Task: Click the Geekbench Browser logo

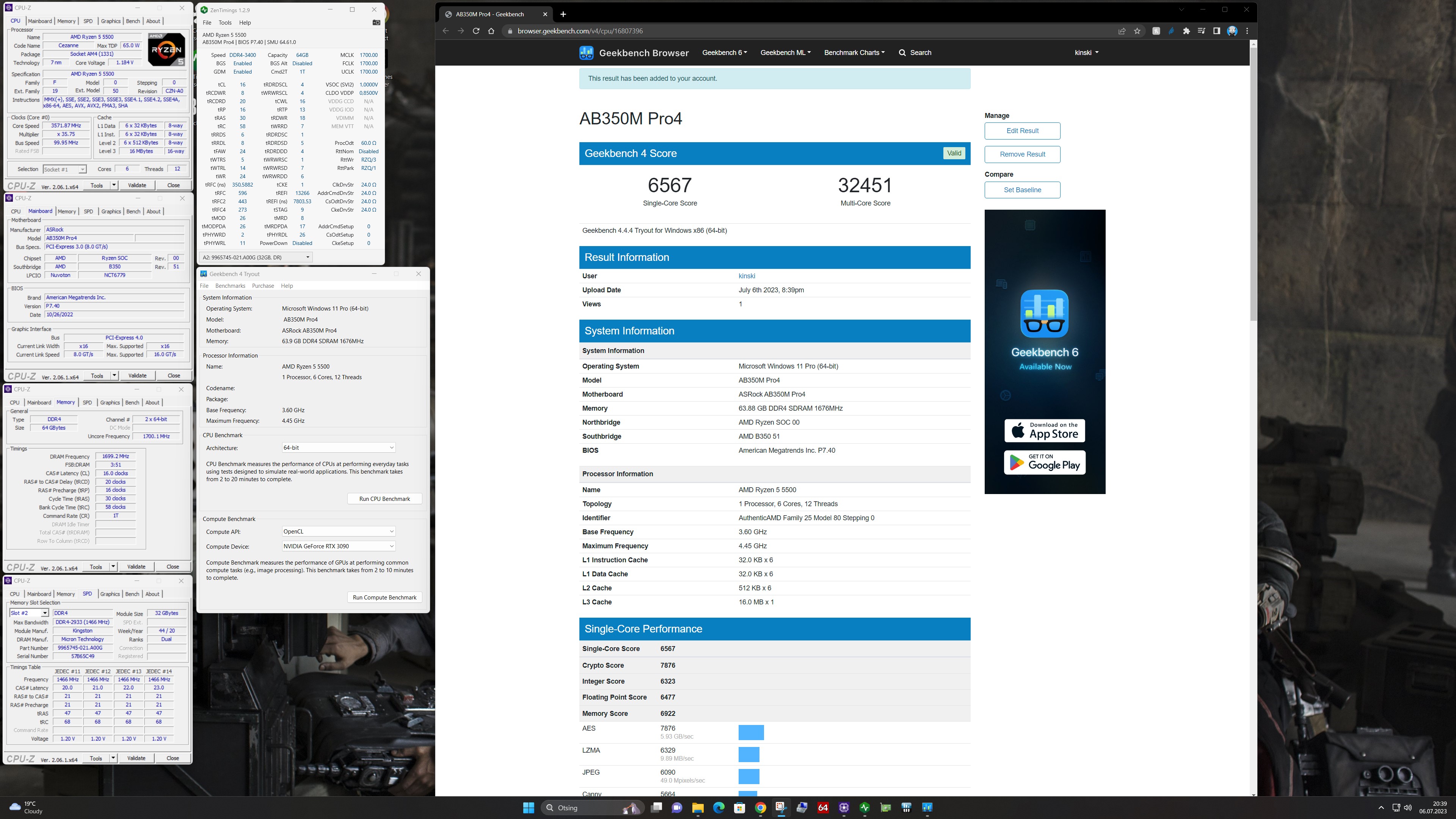Action: pyautogui.click(x=634, y=53)
